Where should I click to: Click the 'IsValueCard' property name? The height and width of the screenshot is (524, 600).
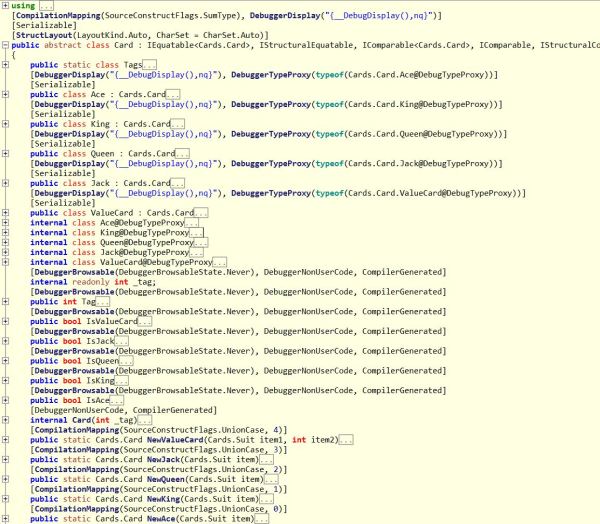[112, 322]
